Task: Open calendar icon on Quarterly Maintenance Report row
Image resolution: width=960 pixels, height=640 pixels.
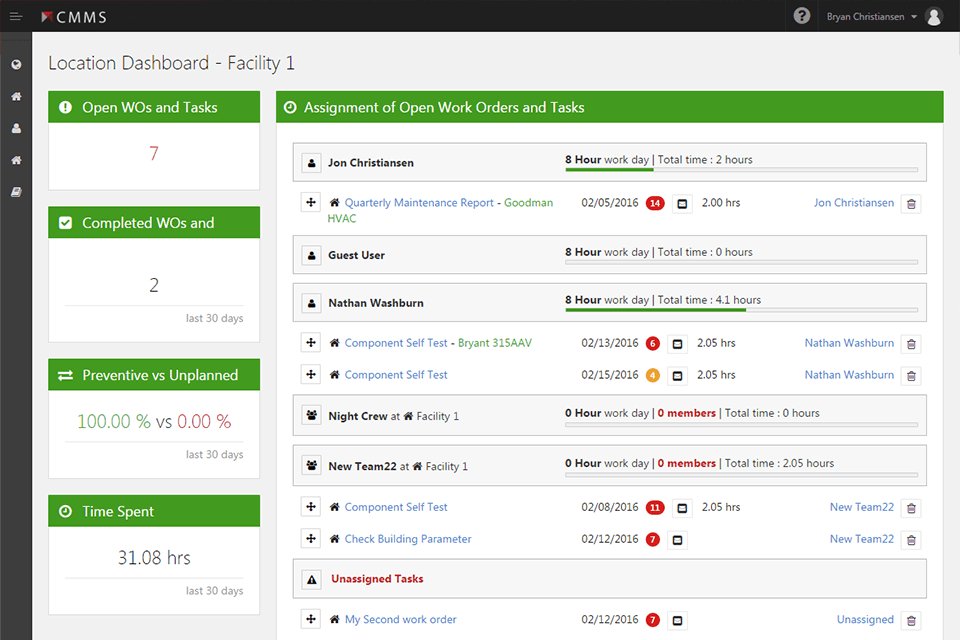Action: [x=682, y=204]
